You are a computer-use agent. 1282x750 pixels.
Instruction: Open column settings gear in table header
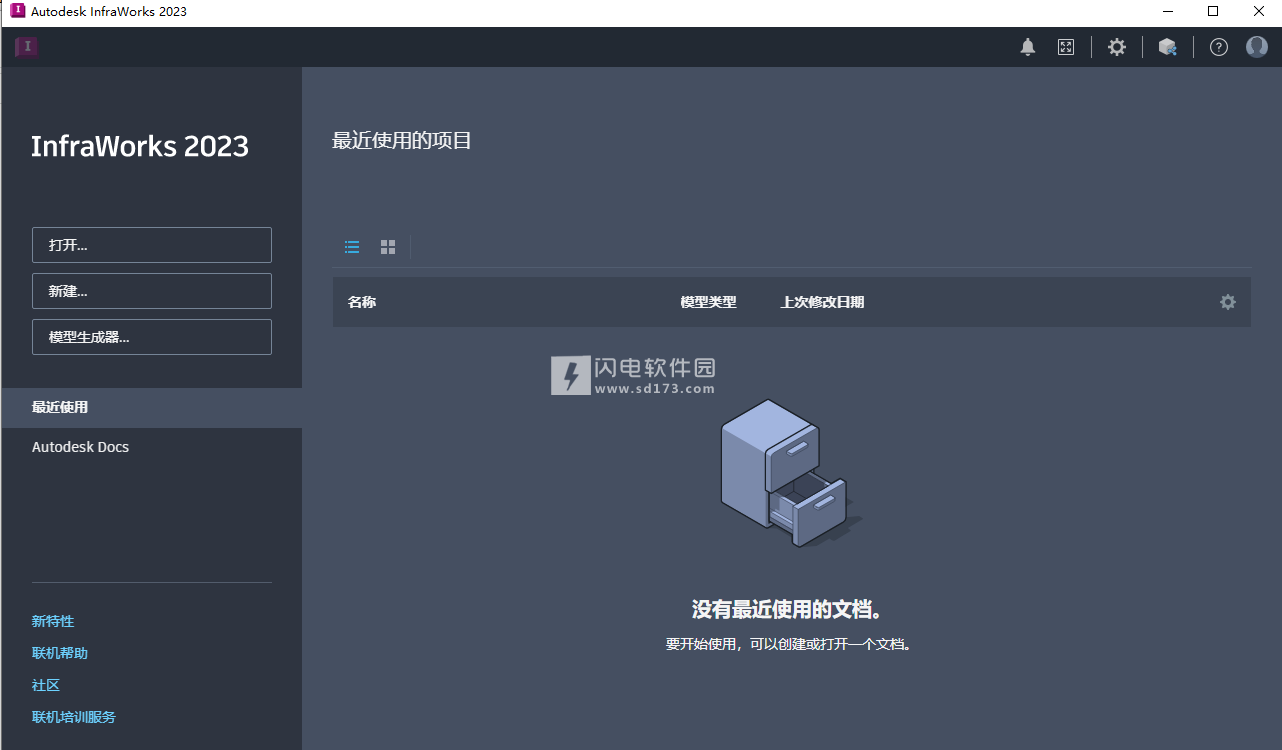[x=1228, y=302]
